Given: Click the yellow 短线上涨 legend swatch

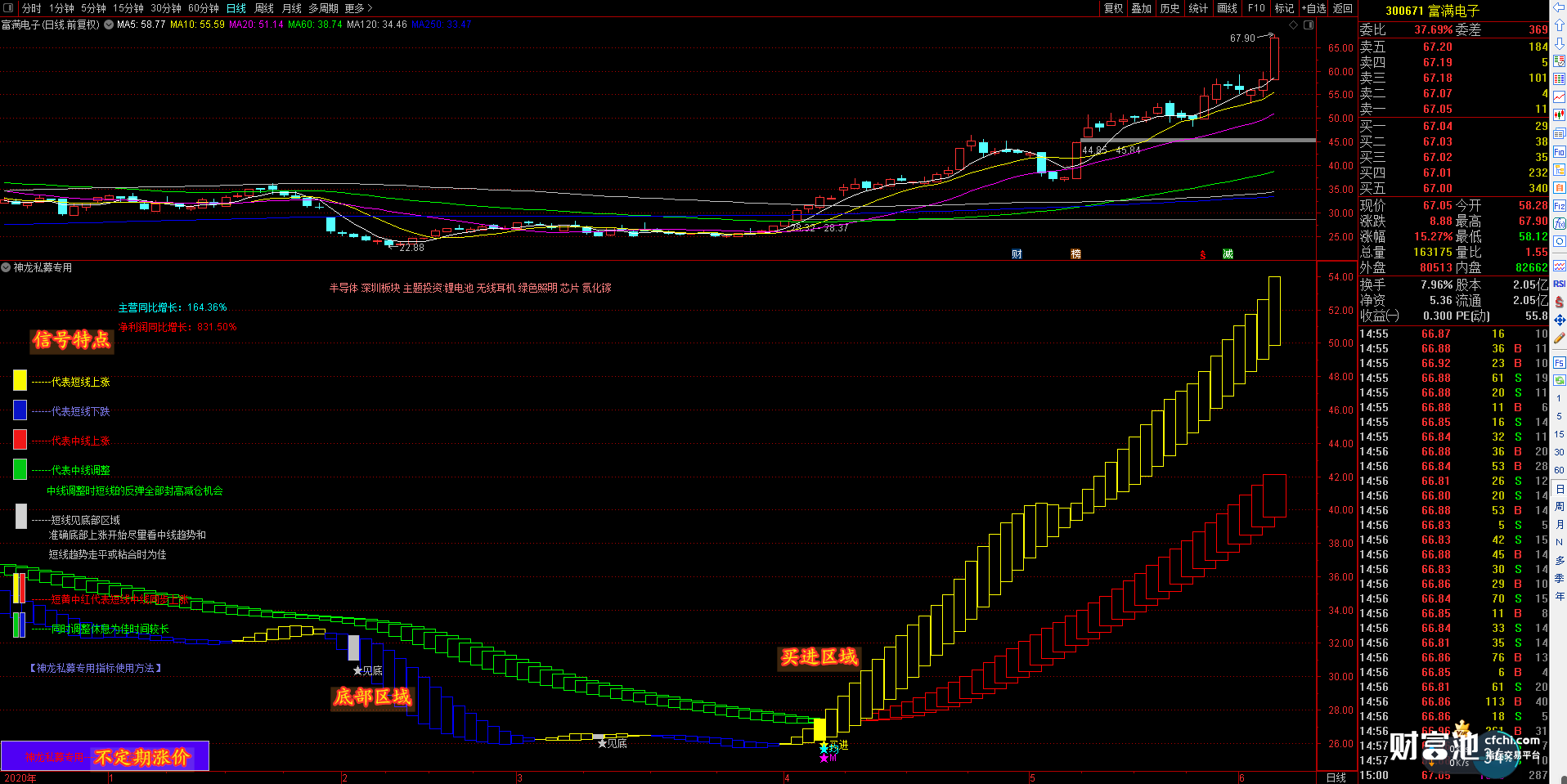Looking at the screenshot, I should pyautogui.click(x=20, y=381).
